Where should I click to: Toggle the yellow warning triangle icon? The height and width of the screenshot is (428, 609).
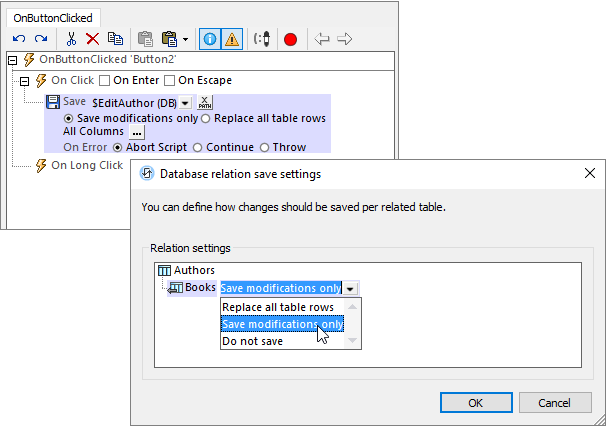pos(232,39)
